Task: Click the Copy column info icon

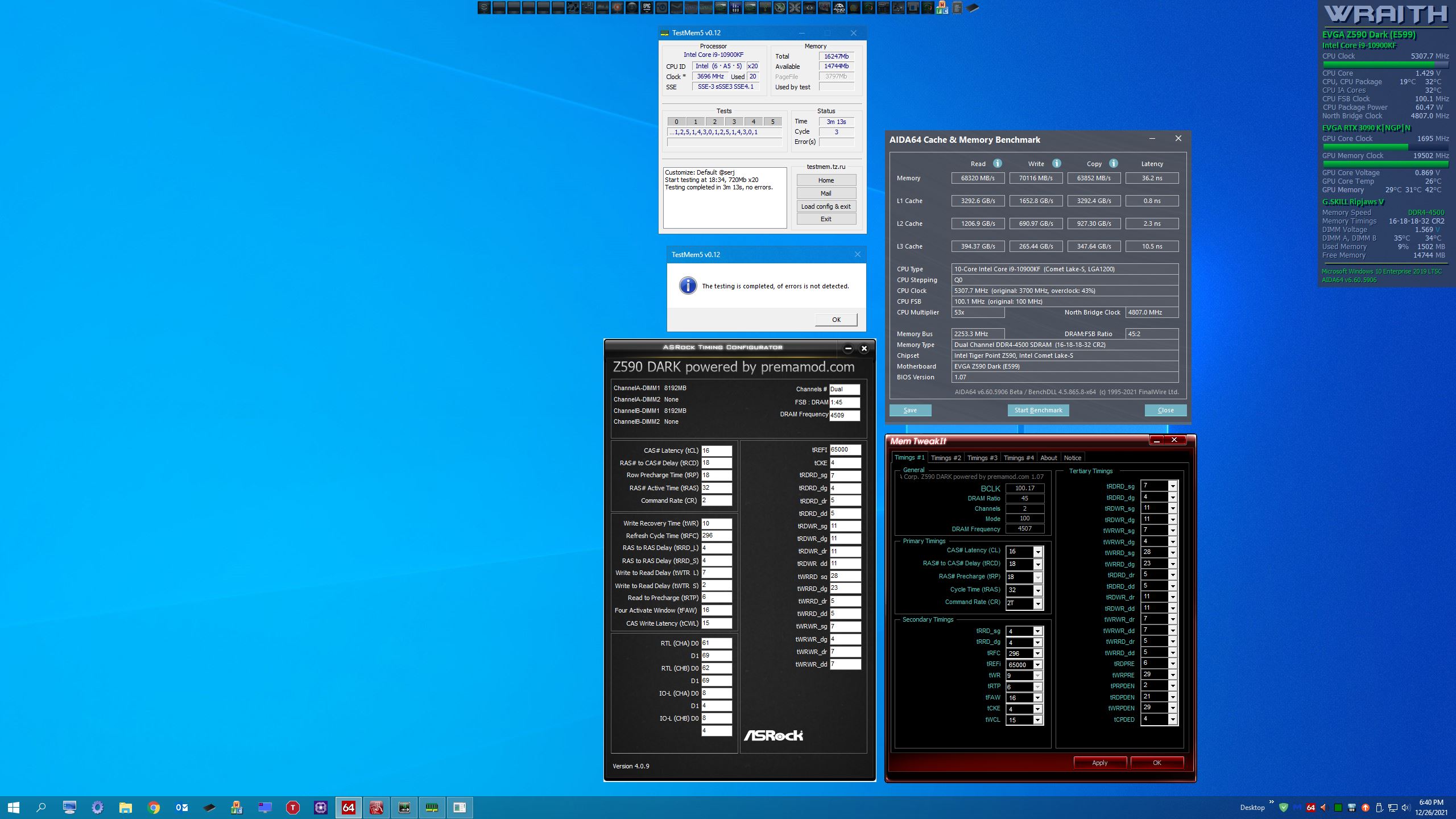Action: [1113, 163]
